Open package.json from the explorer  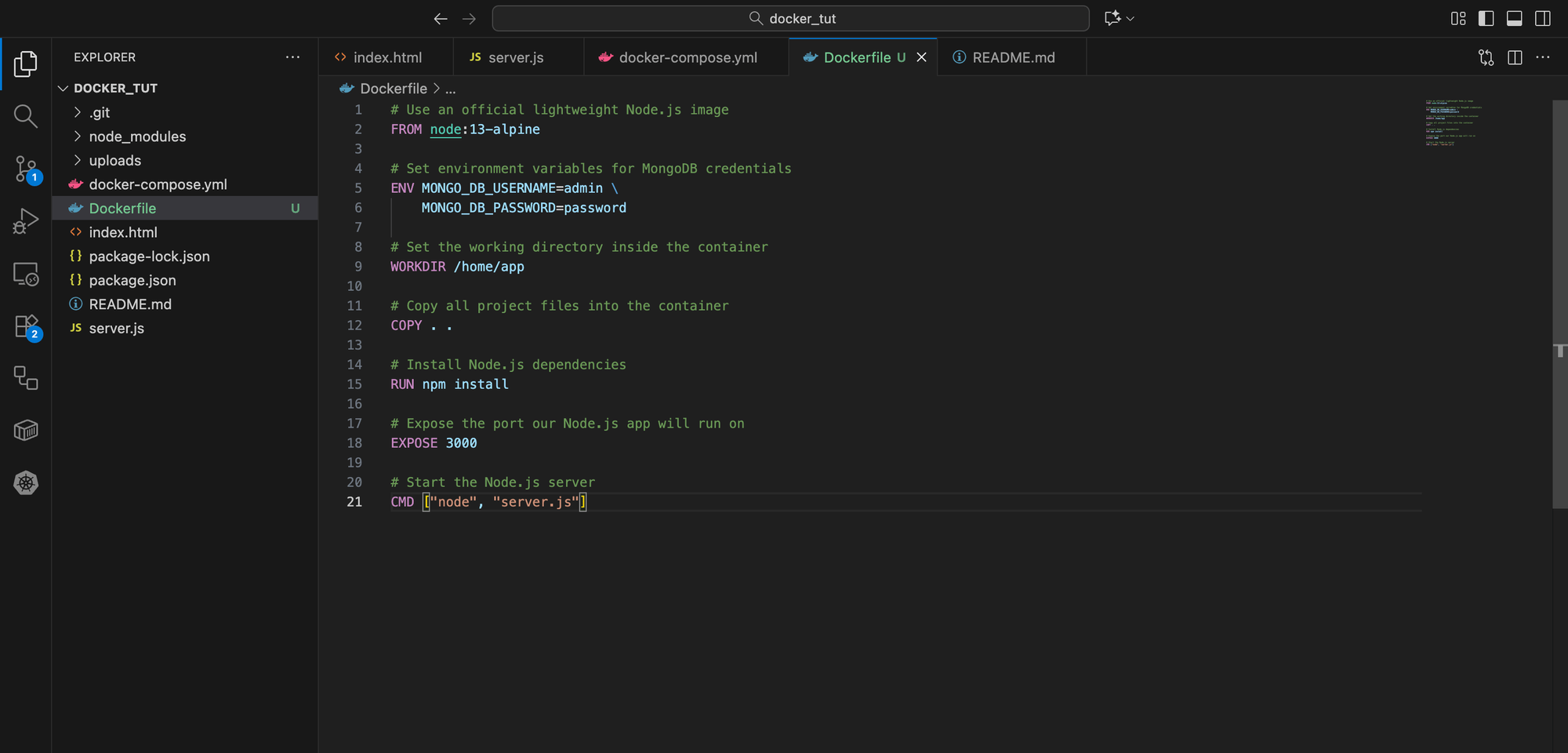coord(132,280)
